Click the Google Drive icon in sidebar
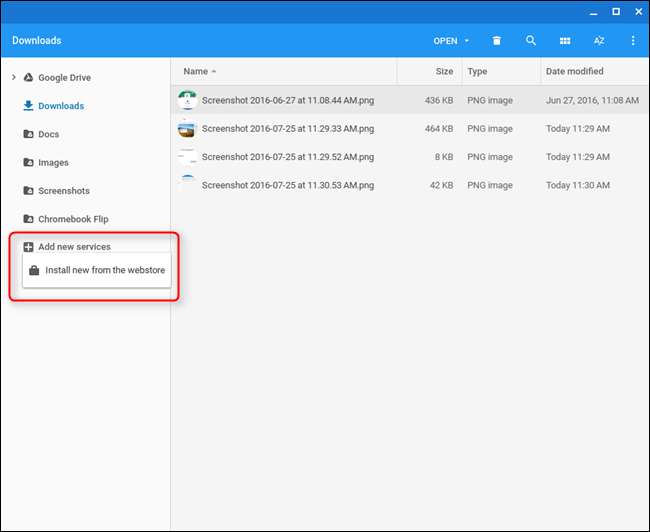The width and height of the screenshot is (650, 532). [x=28, y=77]
